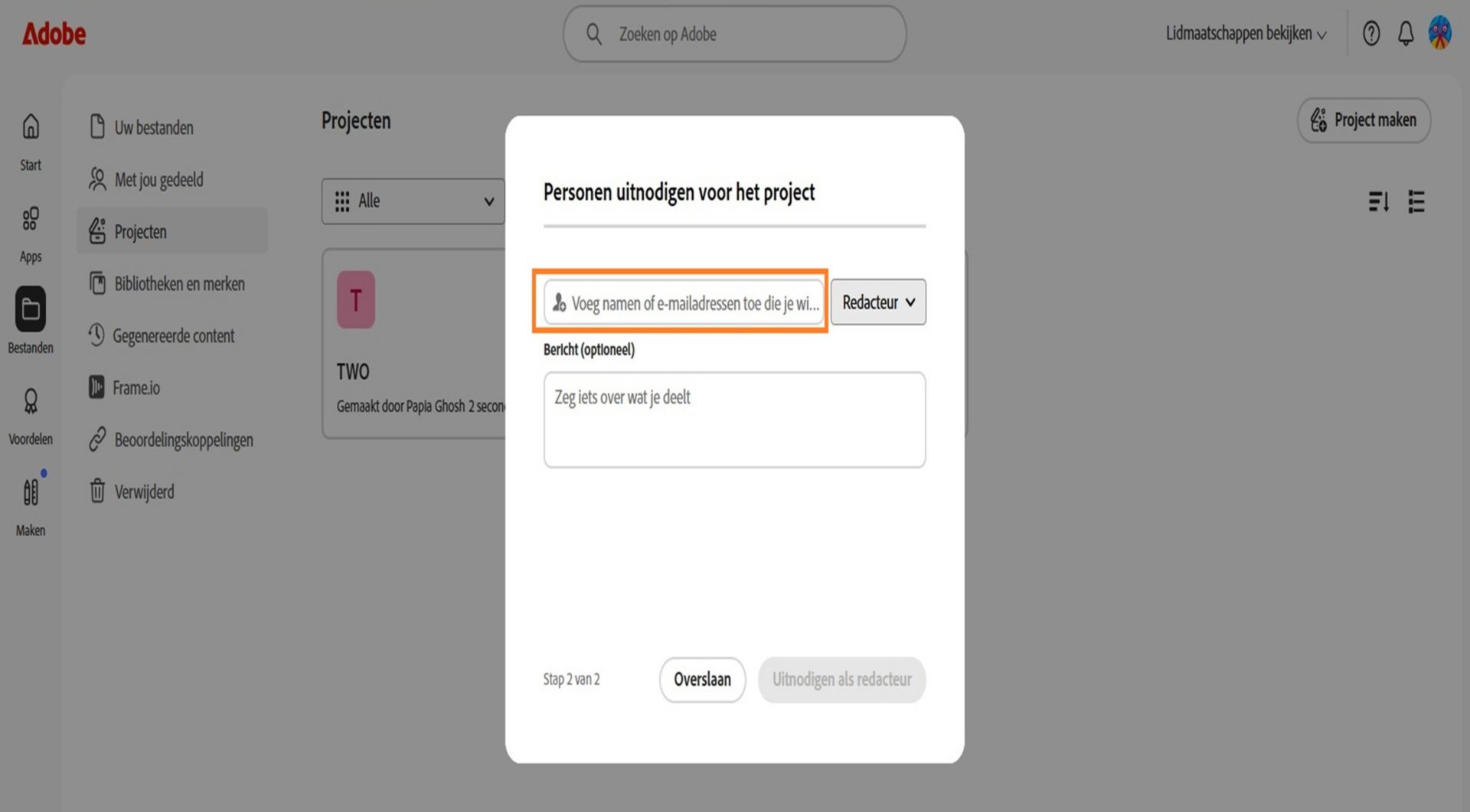Click the Verwijderd trash icon
Screen dimensions: 1470x812
97,491
